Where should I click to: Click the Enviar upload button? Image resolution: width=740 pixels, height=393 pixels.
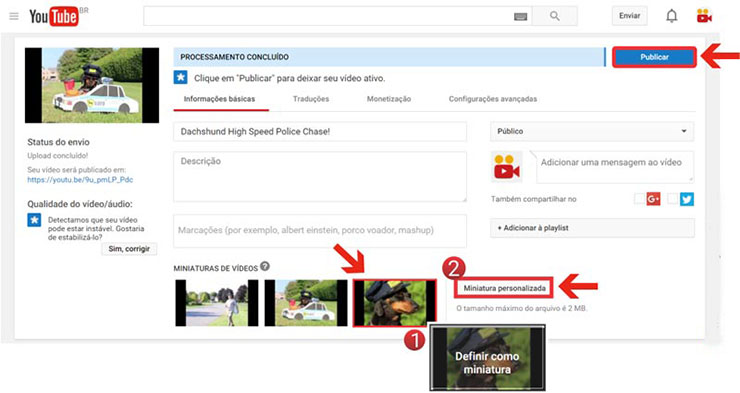point(630,16)
